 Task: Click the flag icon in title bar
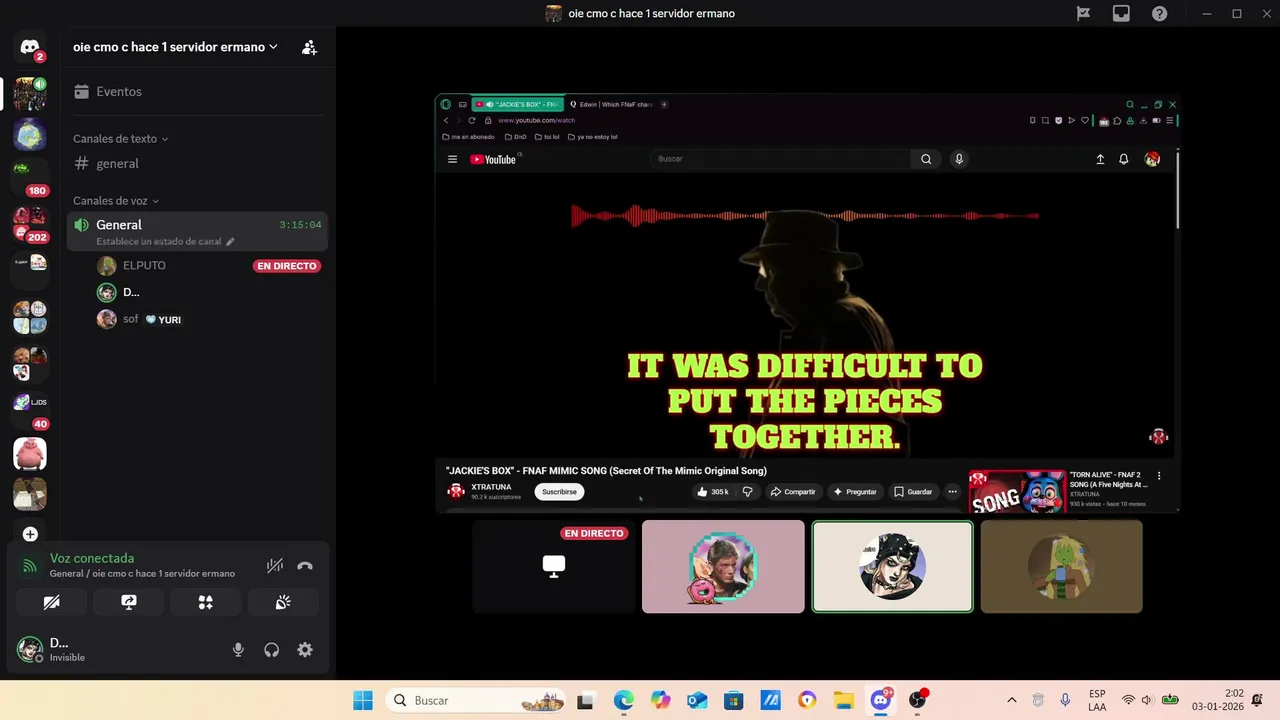click(x=1083, y=13)
